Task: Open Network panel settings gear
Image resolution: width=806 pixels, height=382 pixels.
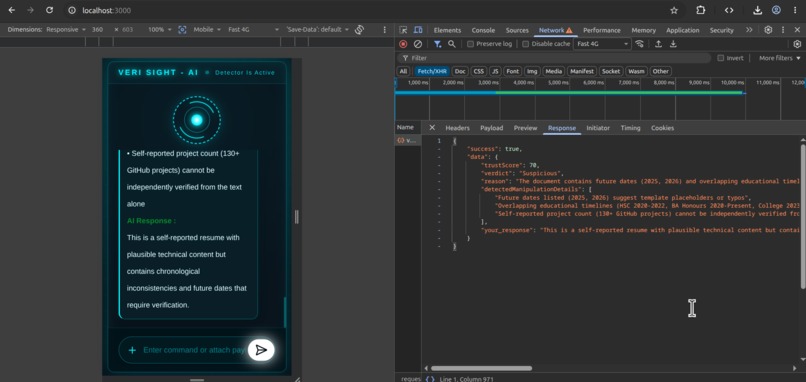Action: [x=797, y=44]
